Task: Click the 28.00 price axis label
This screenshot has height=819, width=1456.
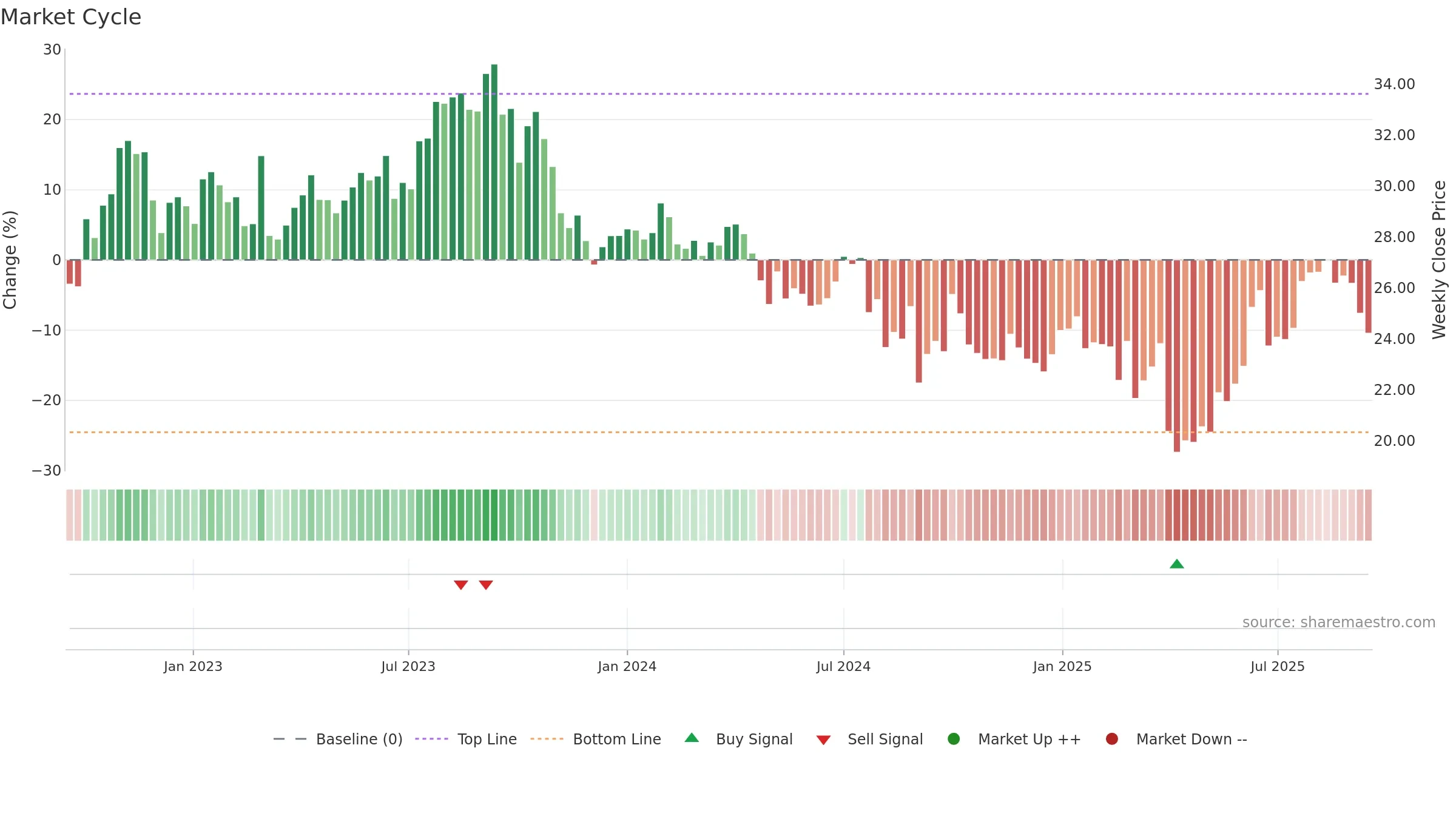Action: [x=1395, y=237]
